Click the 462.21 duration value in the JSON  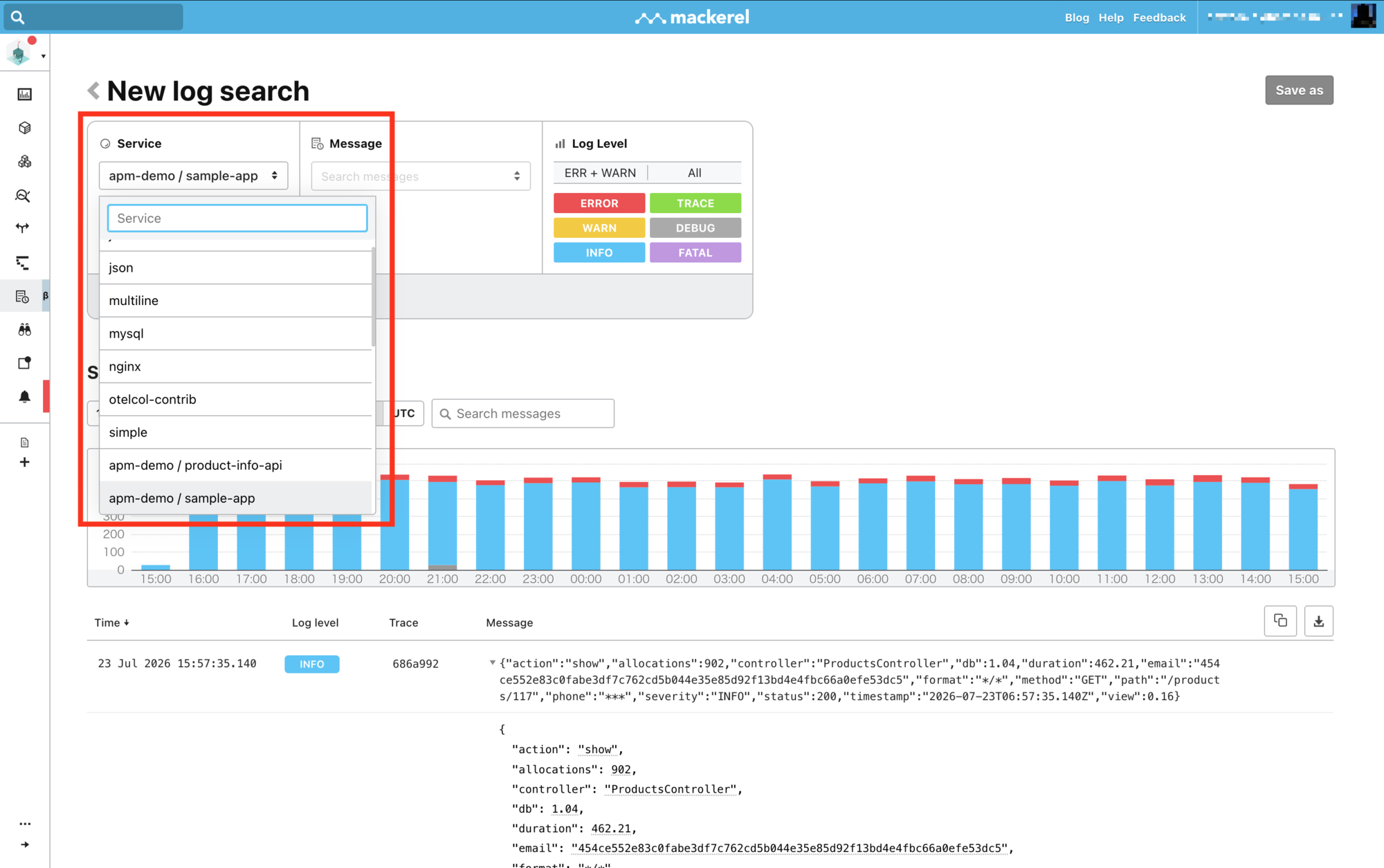click(611, 829)
